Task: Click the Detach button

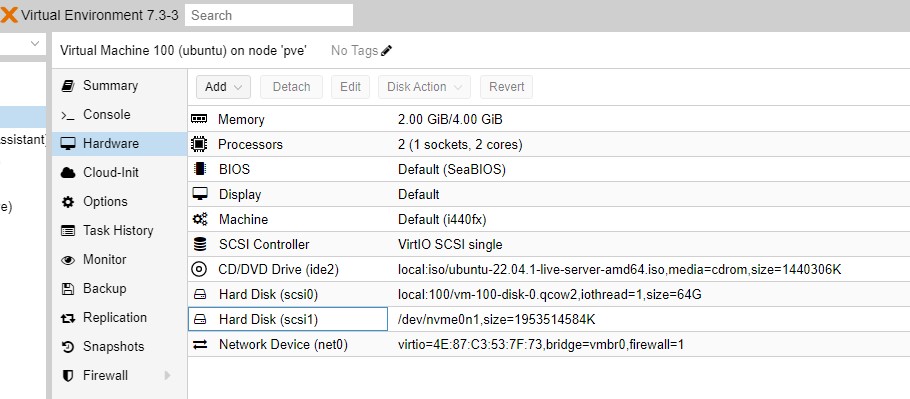Action: (x=291, y=87)
